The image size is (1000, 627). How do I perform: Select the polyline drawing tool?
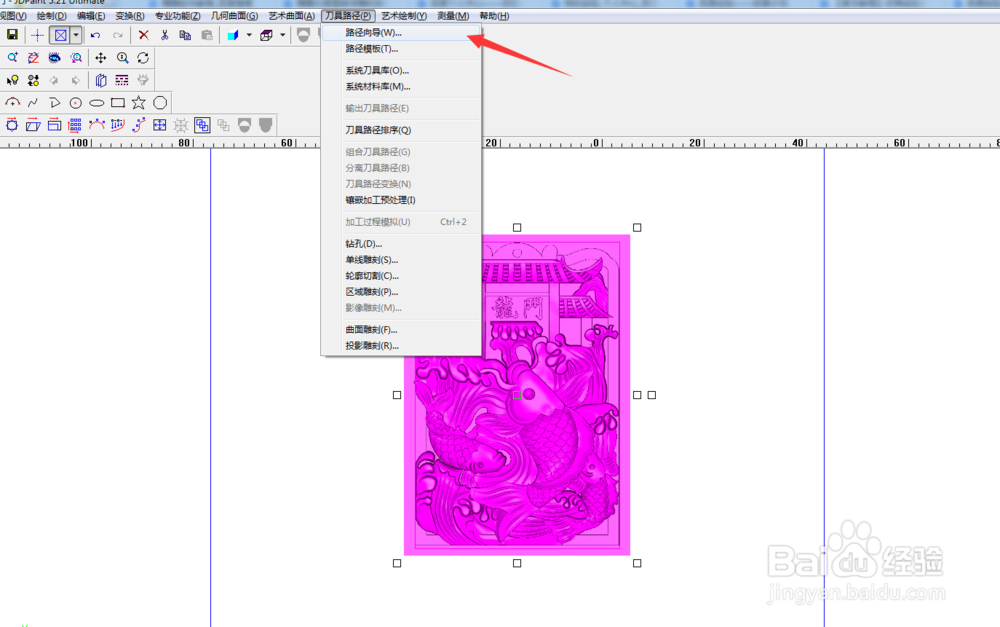pos(54,103)
